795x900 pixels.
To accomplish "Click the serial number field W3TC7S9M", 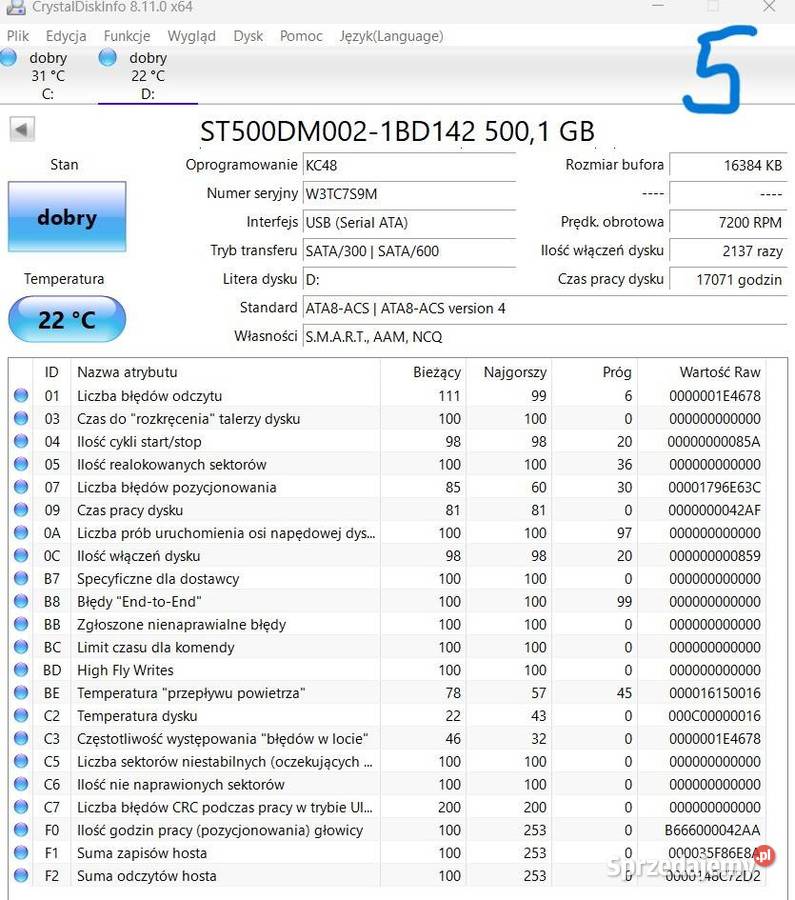I will point(409,194).
